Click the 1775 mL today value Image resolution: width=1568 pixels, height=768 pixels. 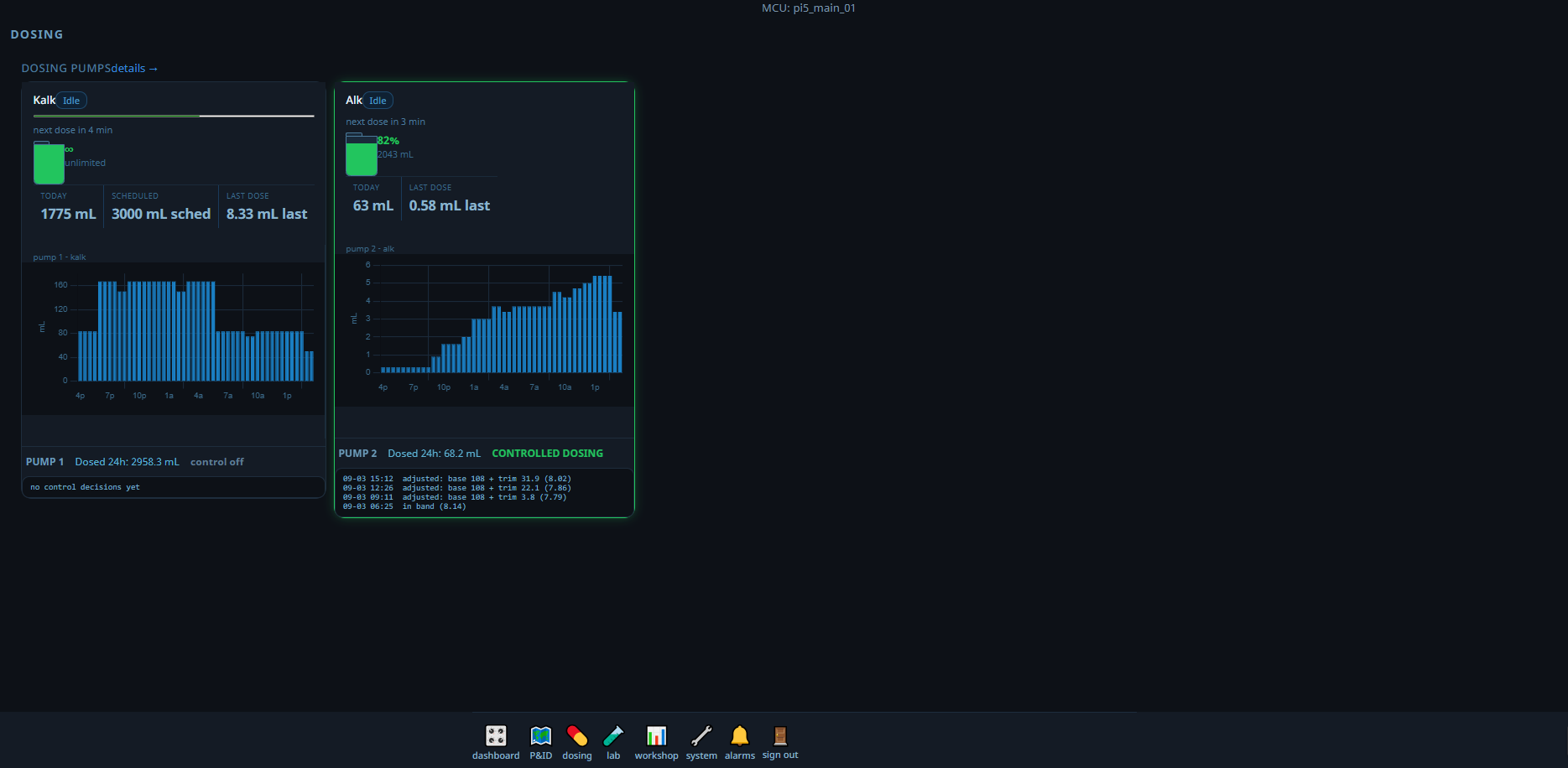[x=69, y=214]
